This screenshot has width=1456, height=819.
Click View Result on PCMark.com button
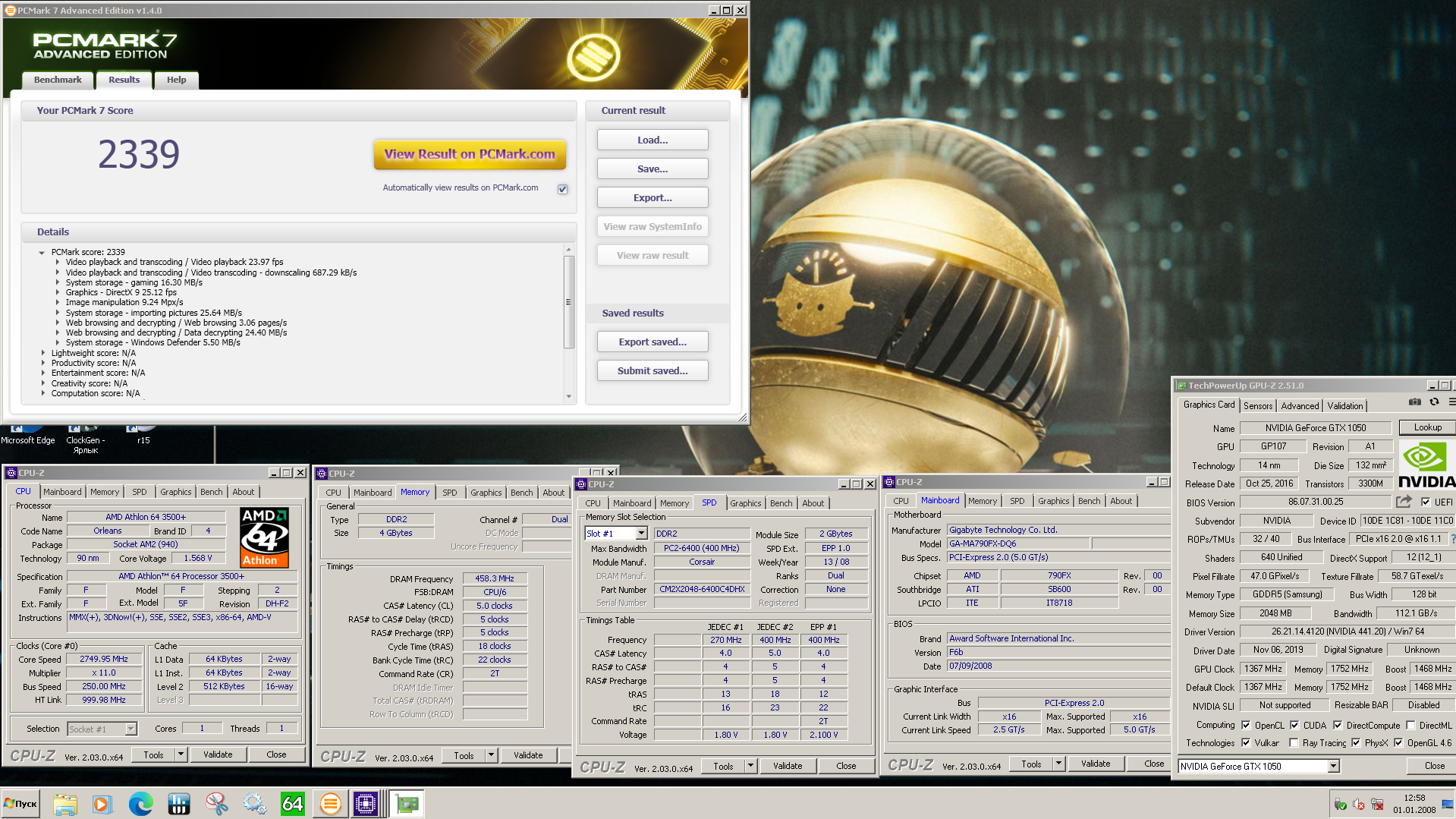point(470,154)
